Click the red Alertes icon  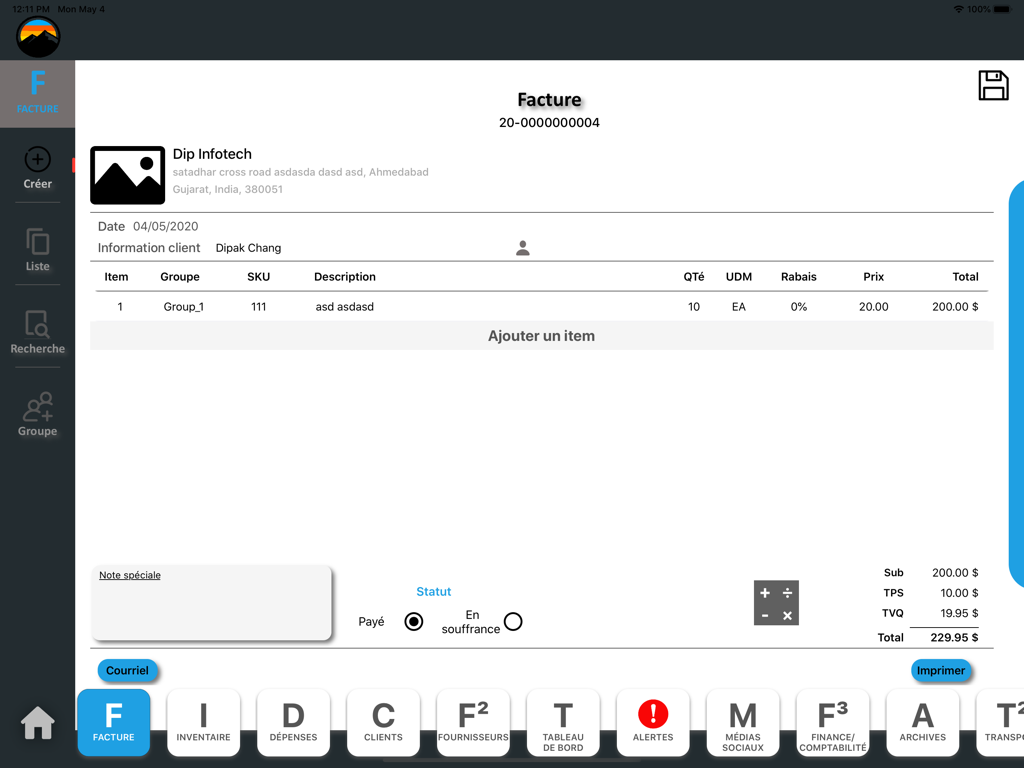653,722
